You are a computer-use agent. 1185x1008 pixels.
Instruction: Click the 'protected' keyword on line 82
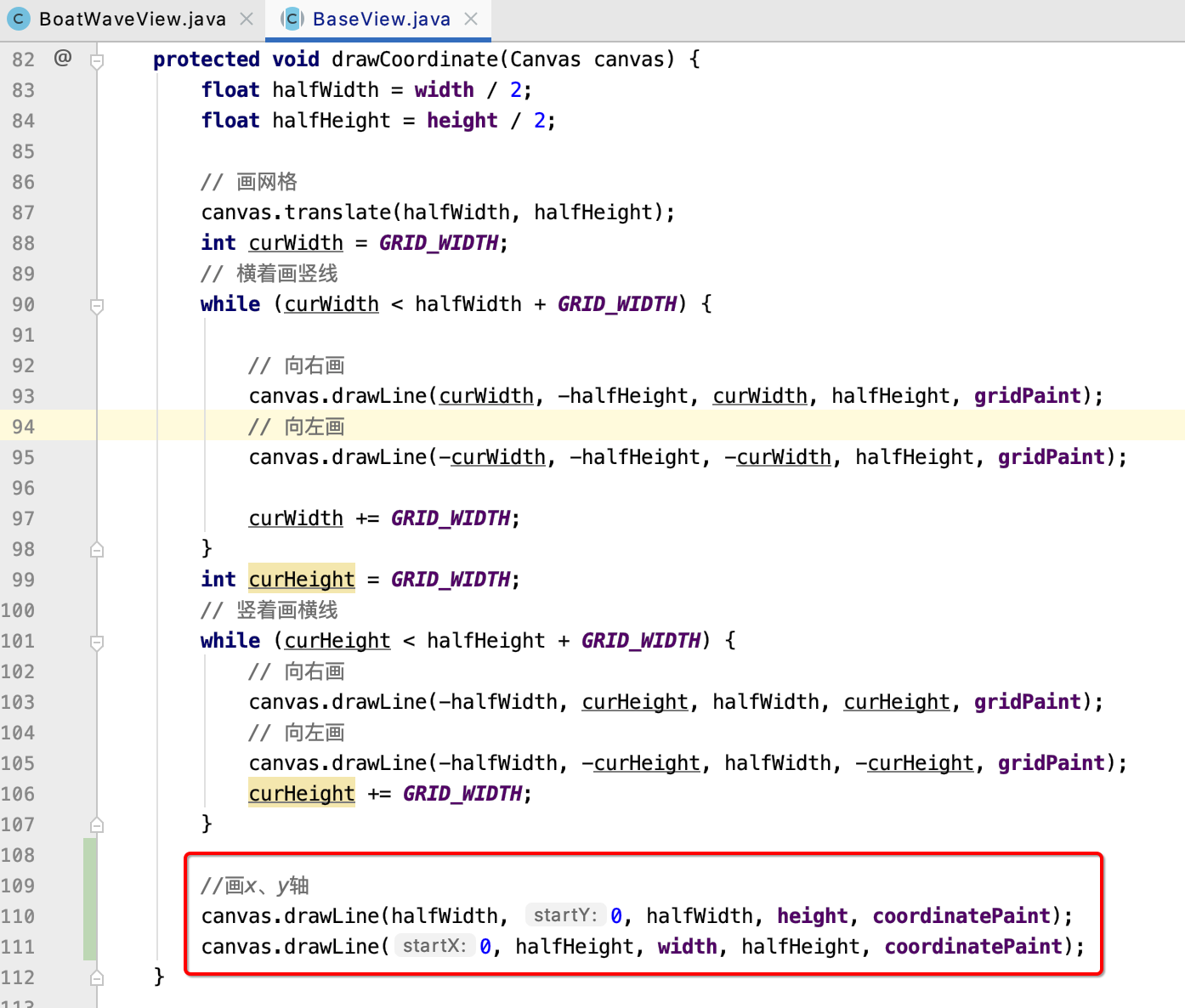tap(207, 59)
